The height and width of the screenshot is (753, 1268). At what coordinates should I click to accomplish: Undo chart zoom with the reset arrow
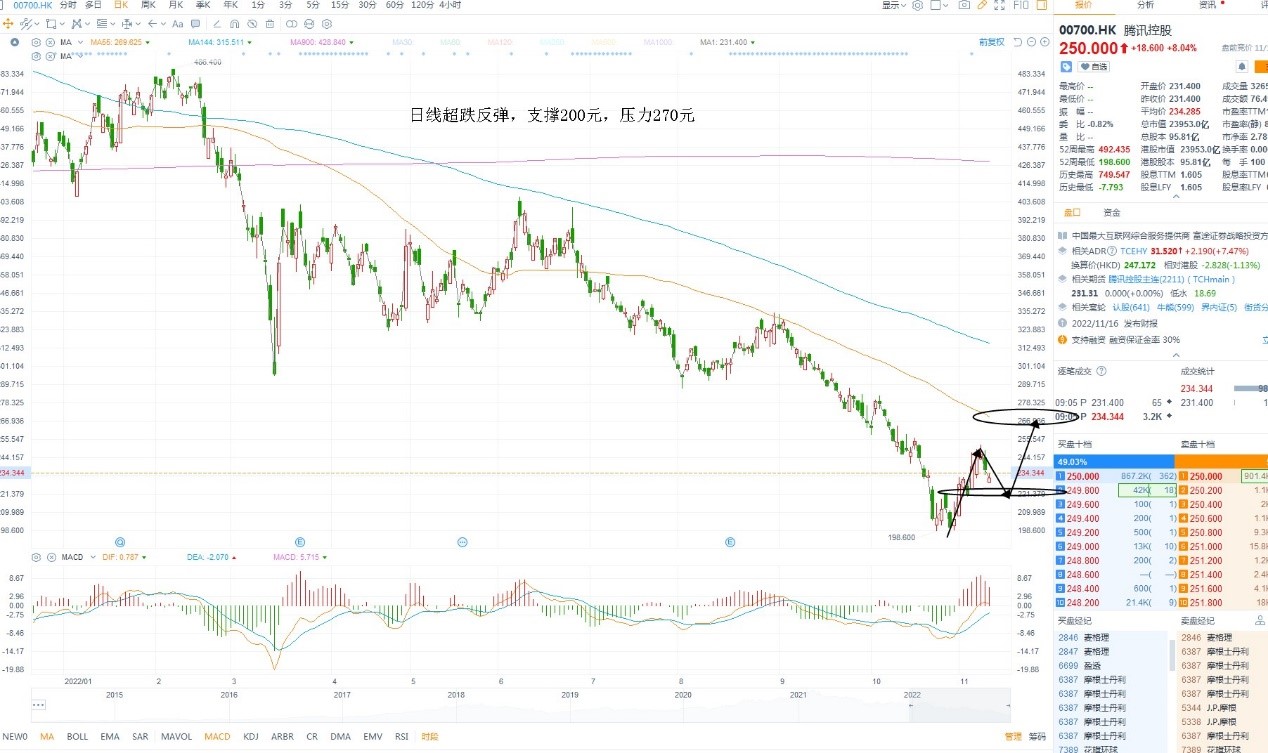pos(1018,42)
